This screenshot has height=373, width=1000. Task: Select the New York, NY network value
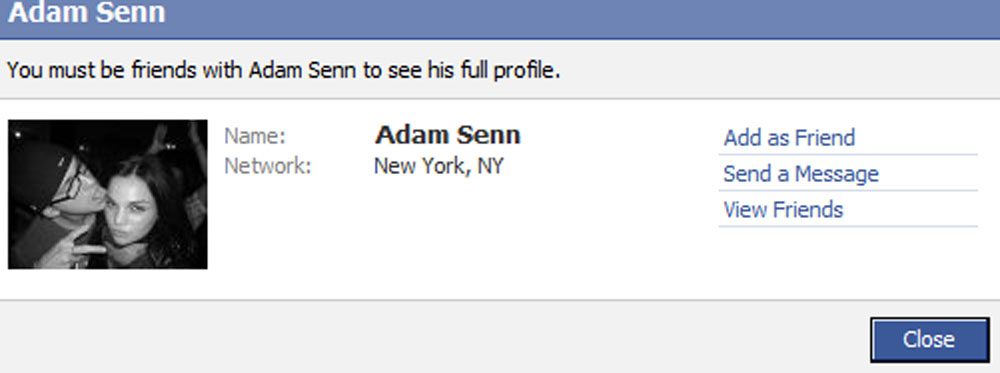[x=438, y=166]
